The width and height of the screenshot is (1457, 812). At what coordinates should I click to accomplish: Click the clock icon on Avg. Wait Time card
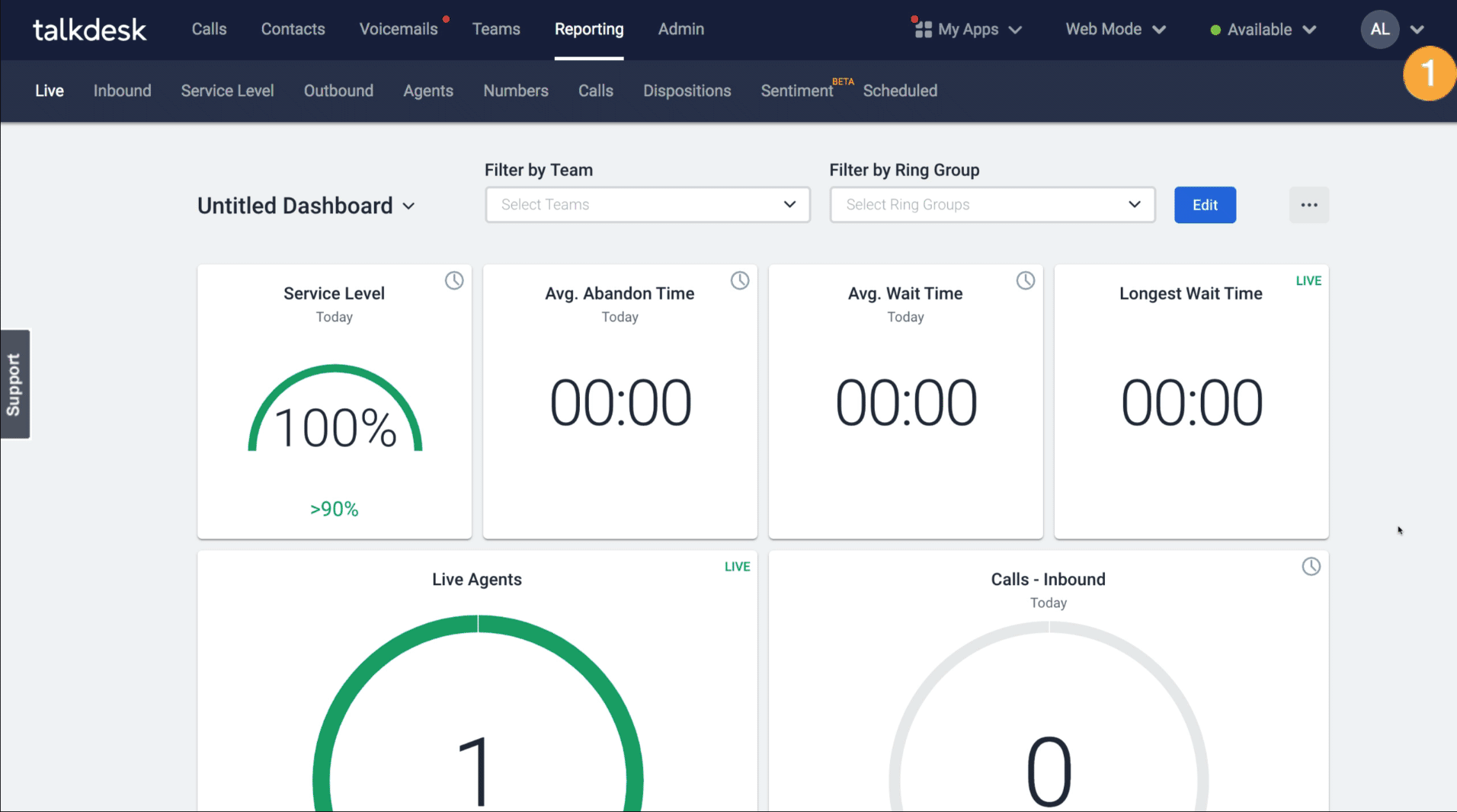1026,280
